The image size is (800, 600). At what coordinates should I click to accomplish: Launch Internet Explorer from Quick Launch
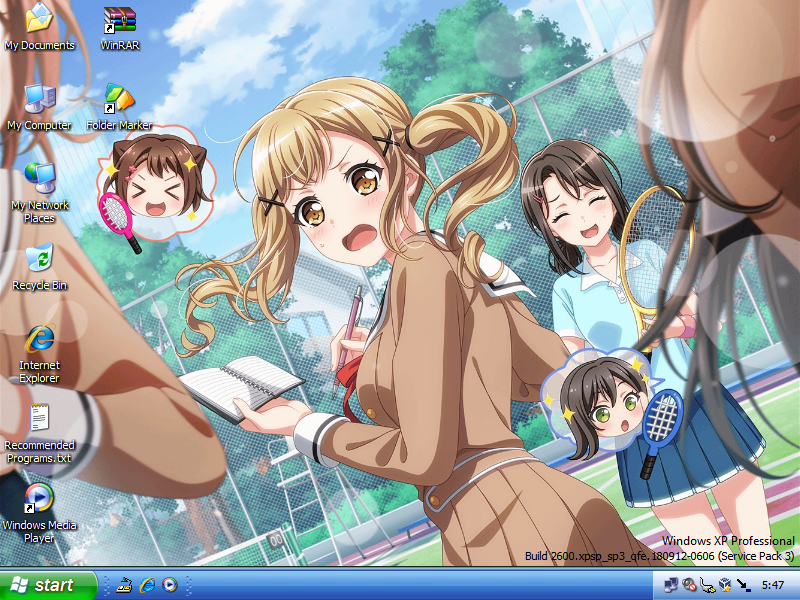(147, 585)
